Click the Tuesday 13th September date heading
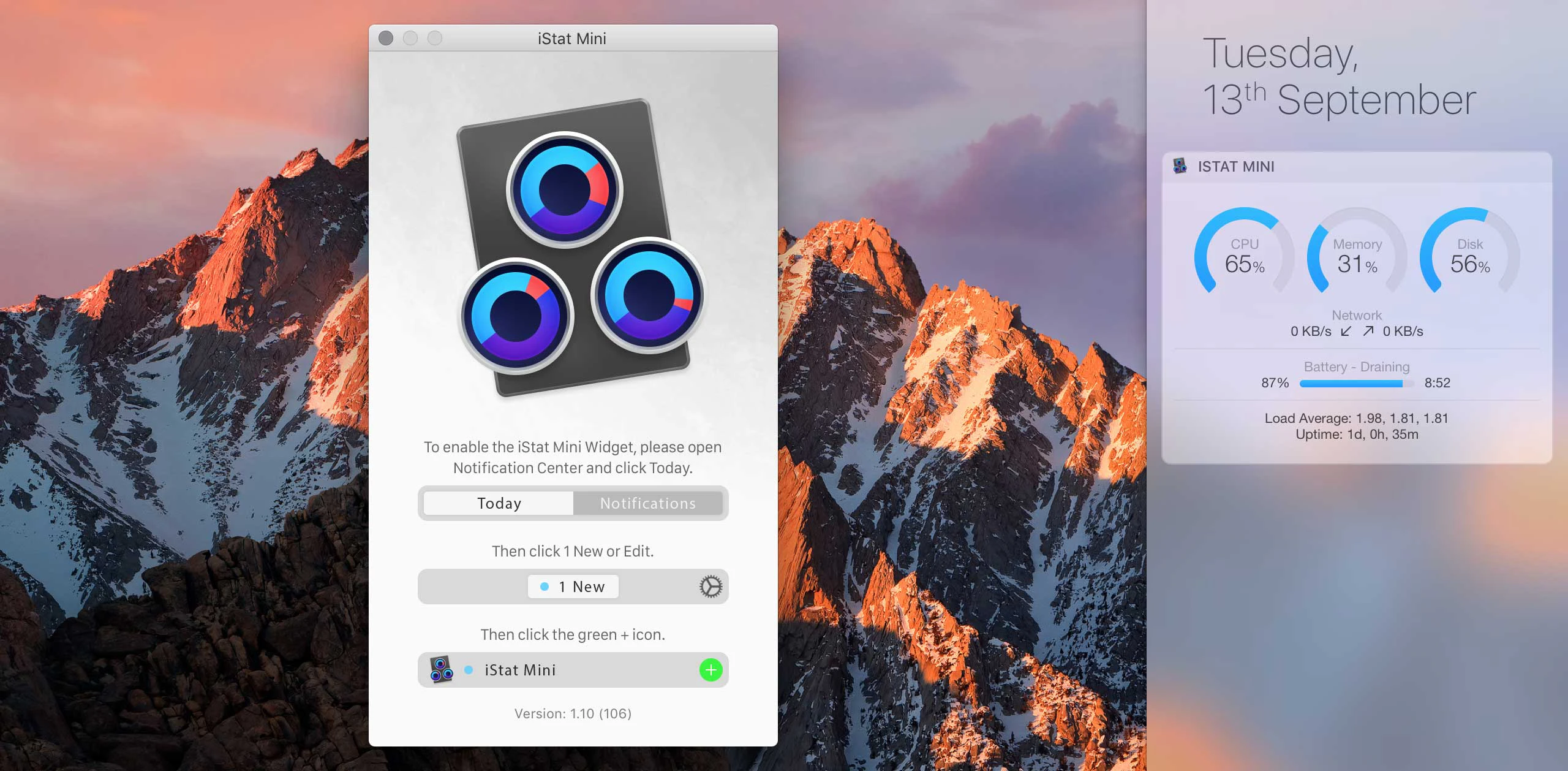Screen dimensions: 1568x771 [x=1339, y=77]
